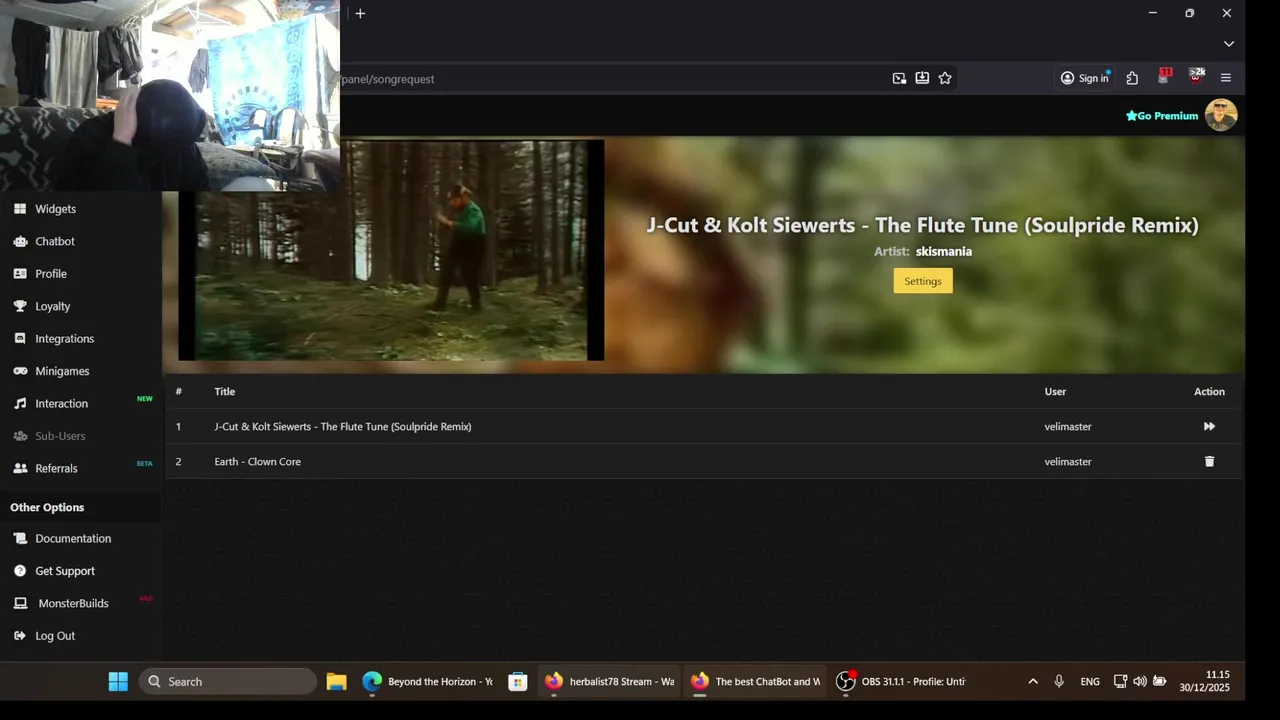Click the 'Earth - Clown Core' song title

tap(257, 461)
